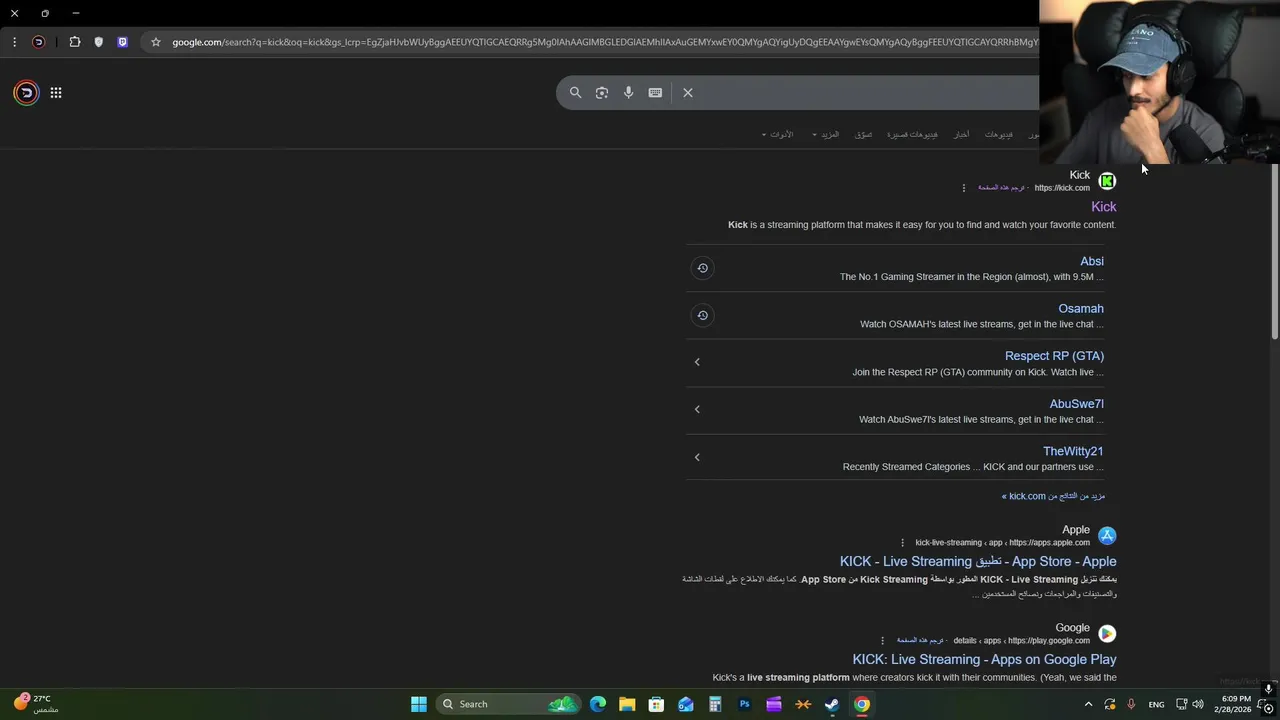Click the Google Play favicon
This screenshot has height=720, width=1280.
pyautogui.click(x=1107, y=634)
